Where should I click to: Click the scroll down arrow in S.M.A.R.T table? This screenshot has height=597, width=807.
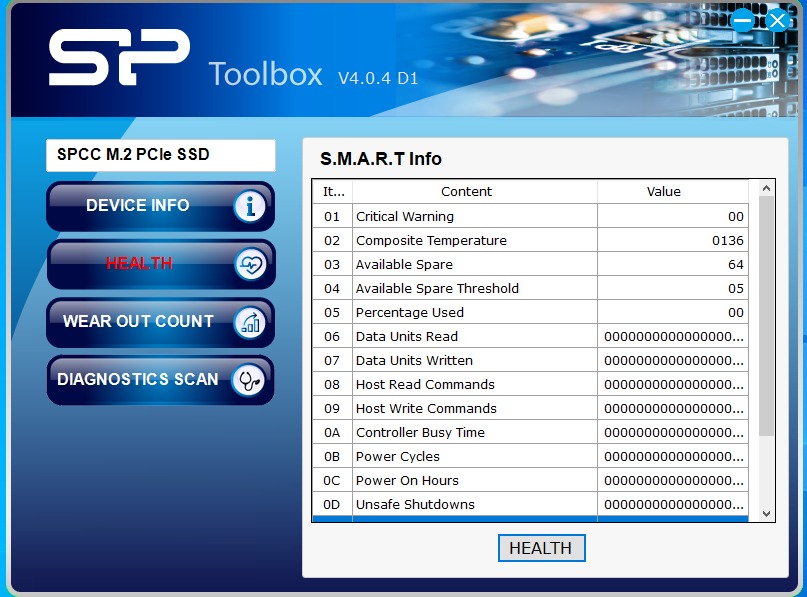pyautogui.click(x=766, y=513)
